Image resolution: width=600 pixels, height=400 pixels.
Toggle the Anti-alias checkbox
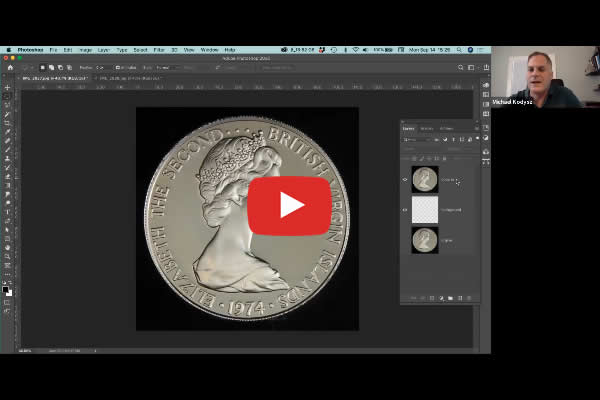(x=117, y=67)
